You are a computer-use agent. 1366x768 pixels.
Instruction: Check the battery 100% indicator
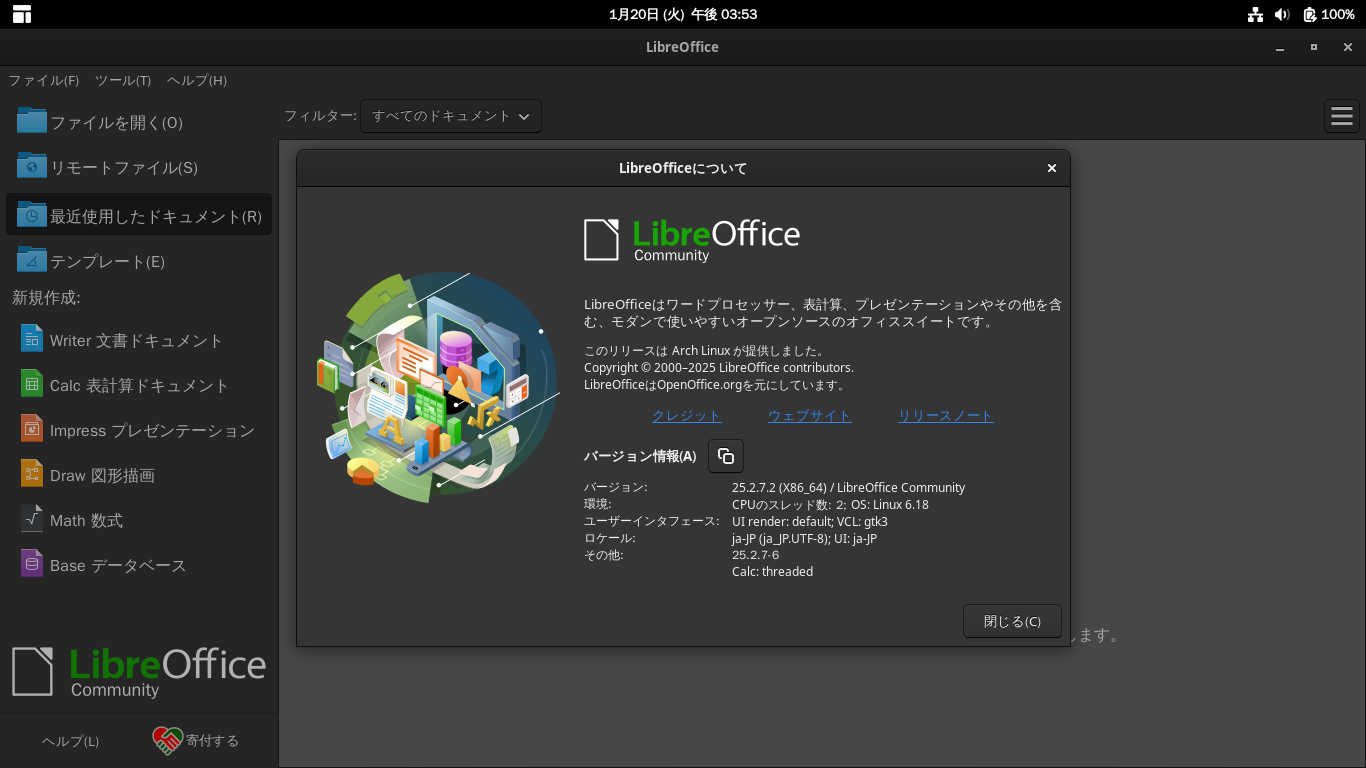(x=1329, y=14)
